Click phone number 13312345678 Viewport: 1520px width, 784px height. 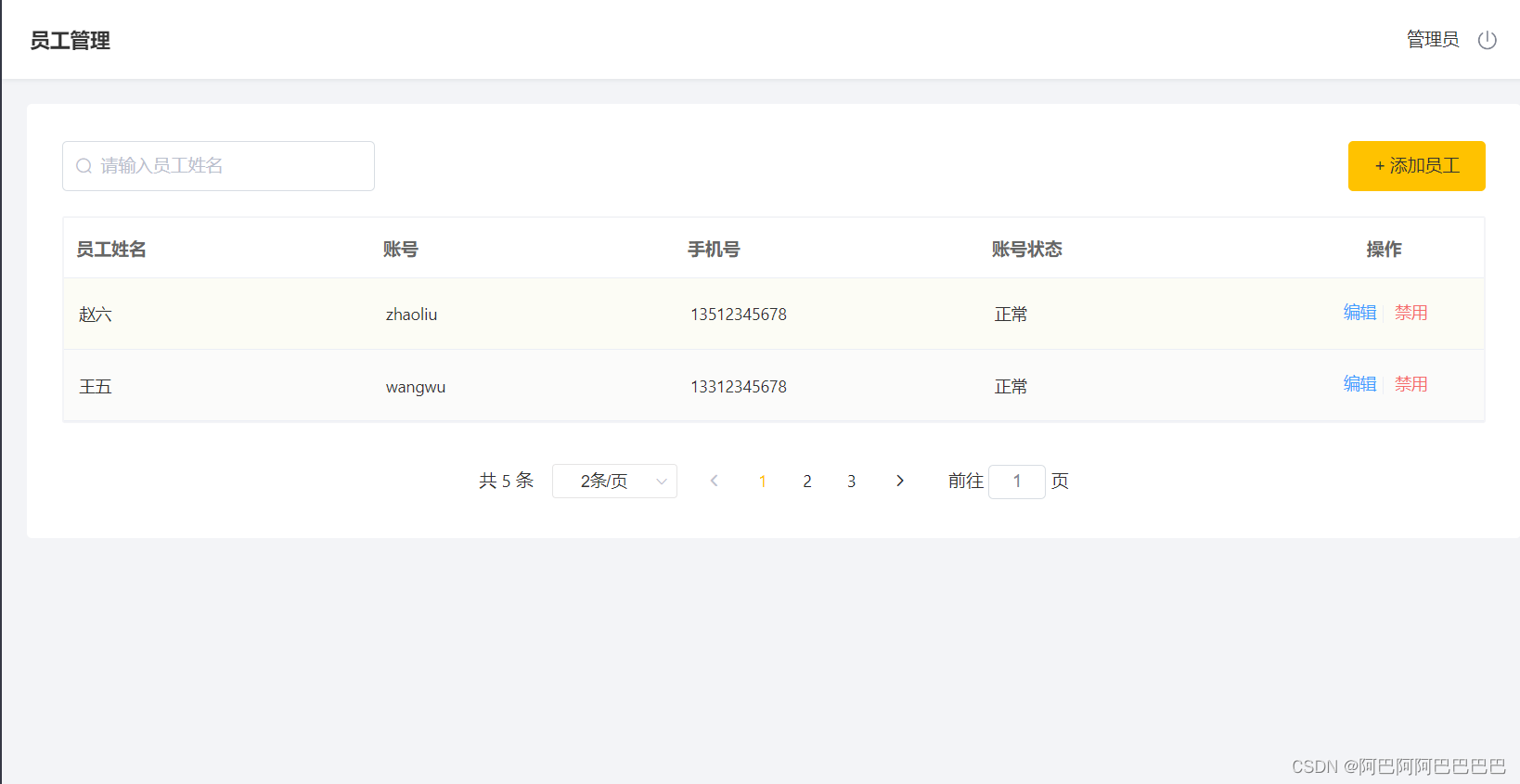739,387
